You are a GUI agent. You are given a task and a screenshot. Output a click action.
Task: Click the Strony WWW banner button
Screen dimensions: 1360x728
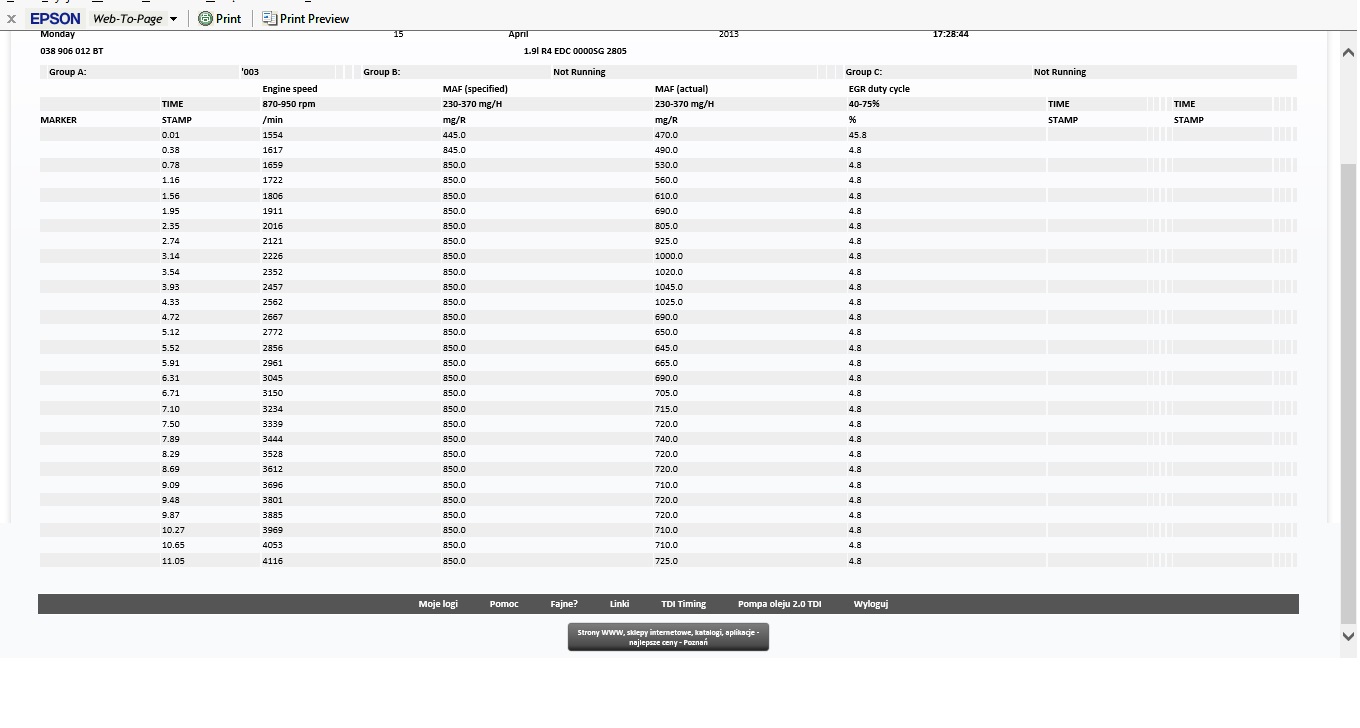668,637
